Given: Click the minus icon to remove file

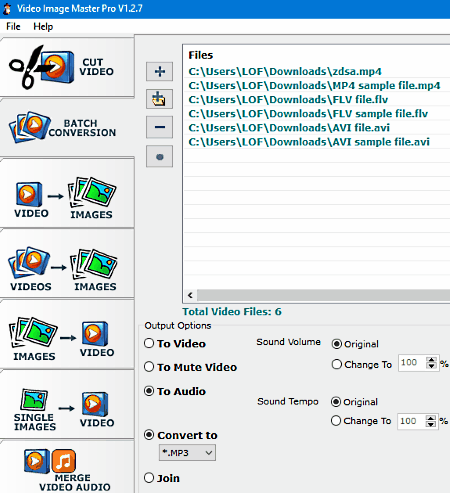Looking at the screenshot, I should [159, 127].
